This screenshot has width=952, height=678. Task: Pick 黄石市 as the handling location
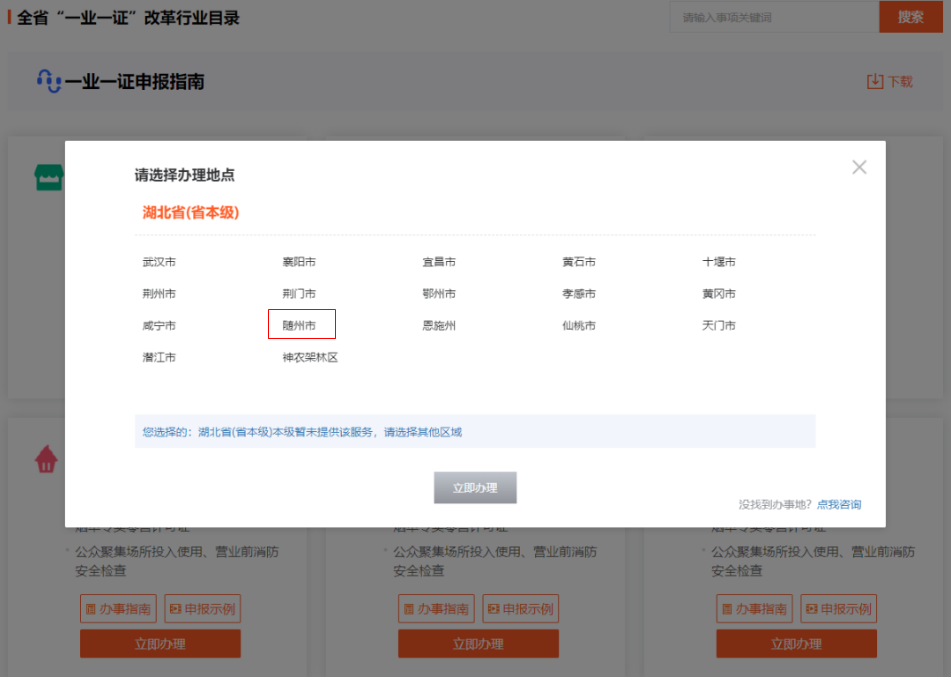point(579,262)
